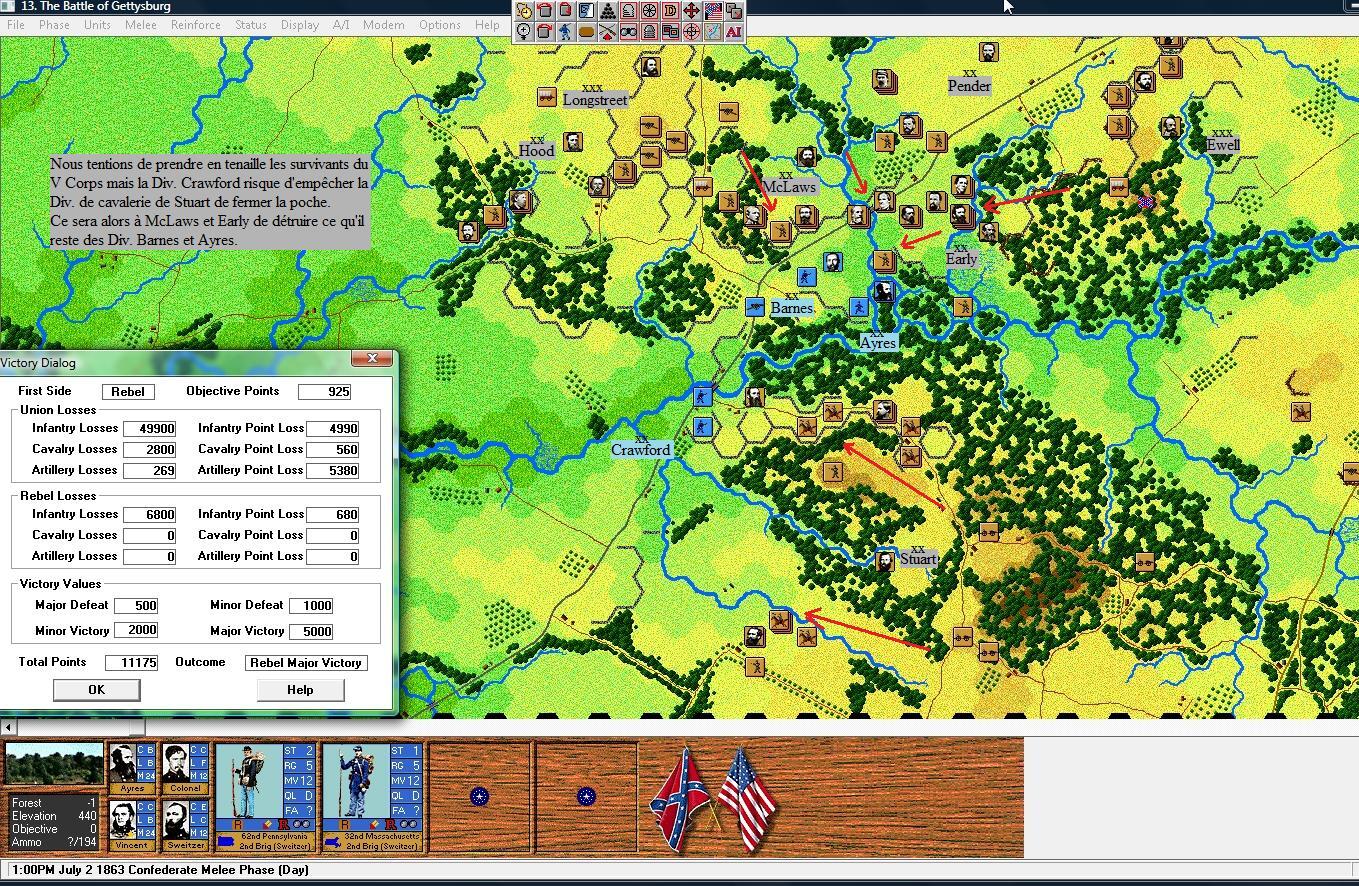Open the Help menu in the menu bar

point(487,24)
